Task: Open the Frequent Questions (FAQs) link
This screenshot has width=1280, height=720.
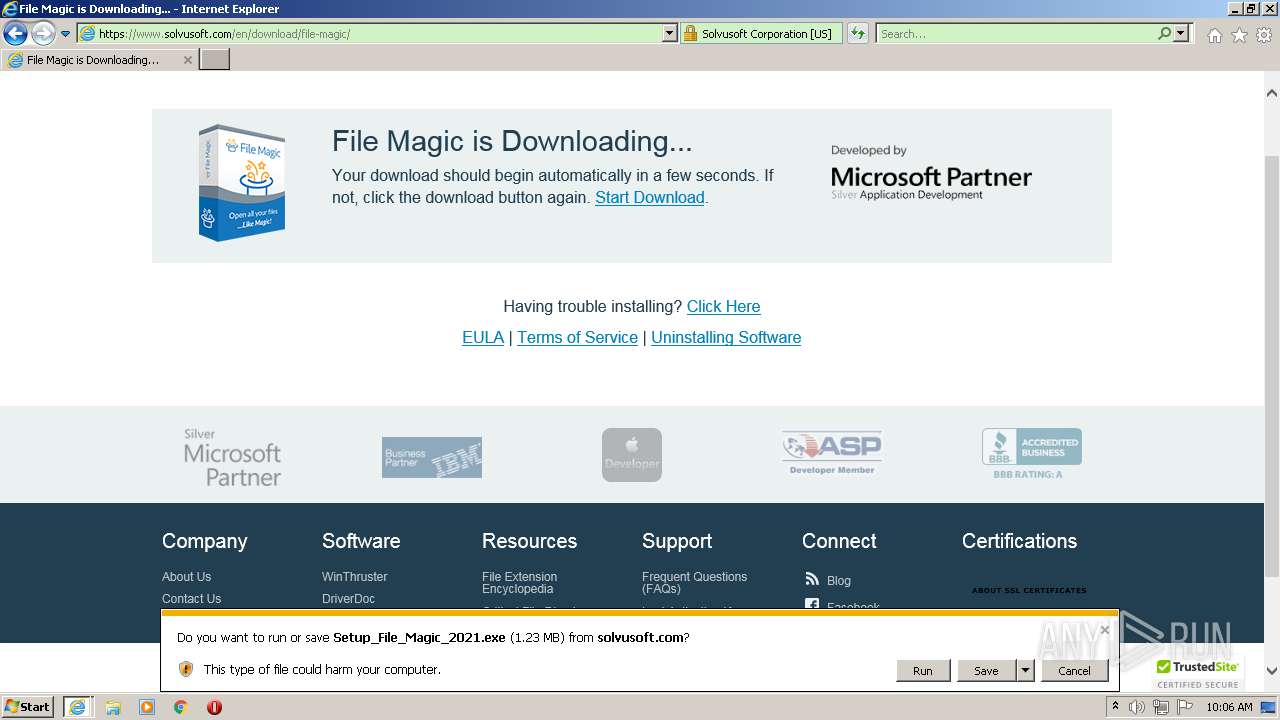Action: click(694, 583)
